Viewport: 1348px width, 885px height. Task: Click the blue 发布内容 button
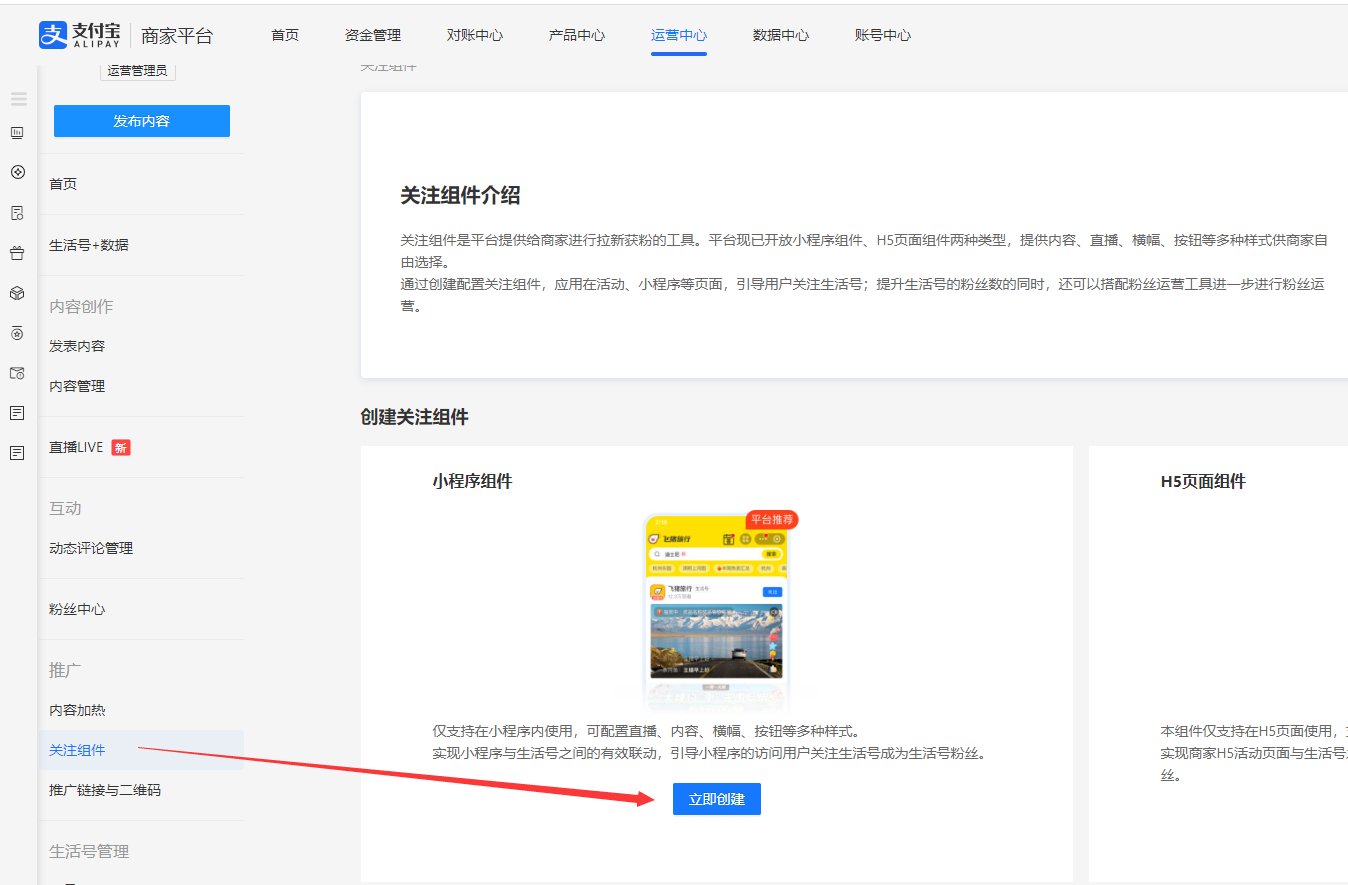pos(142,121)
